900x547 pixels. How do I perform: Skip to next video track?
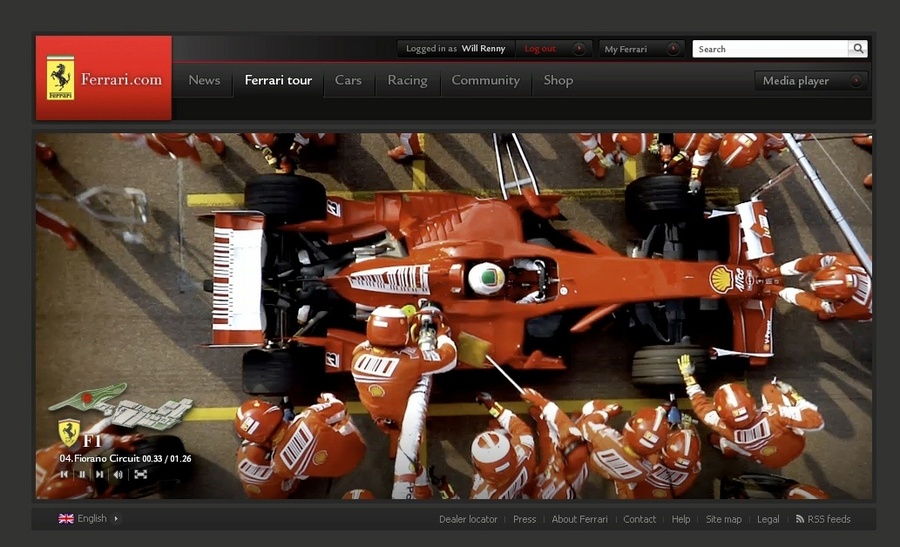coord(99,474)
